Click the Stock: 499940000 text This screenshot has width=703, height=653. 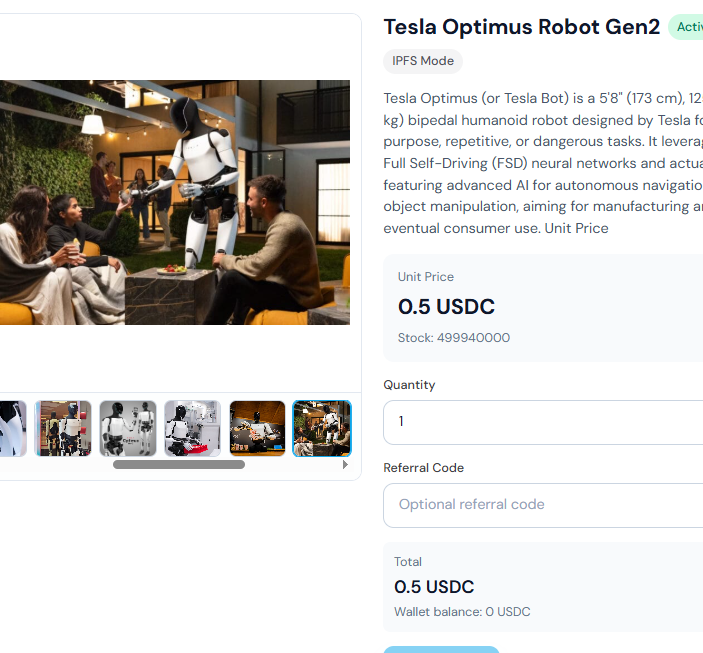click(454, 338)
